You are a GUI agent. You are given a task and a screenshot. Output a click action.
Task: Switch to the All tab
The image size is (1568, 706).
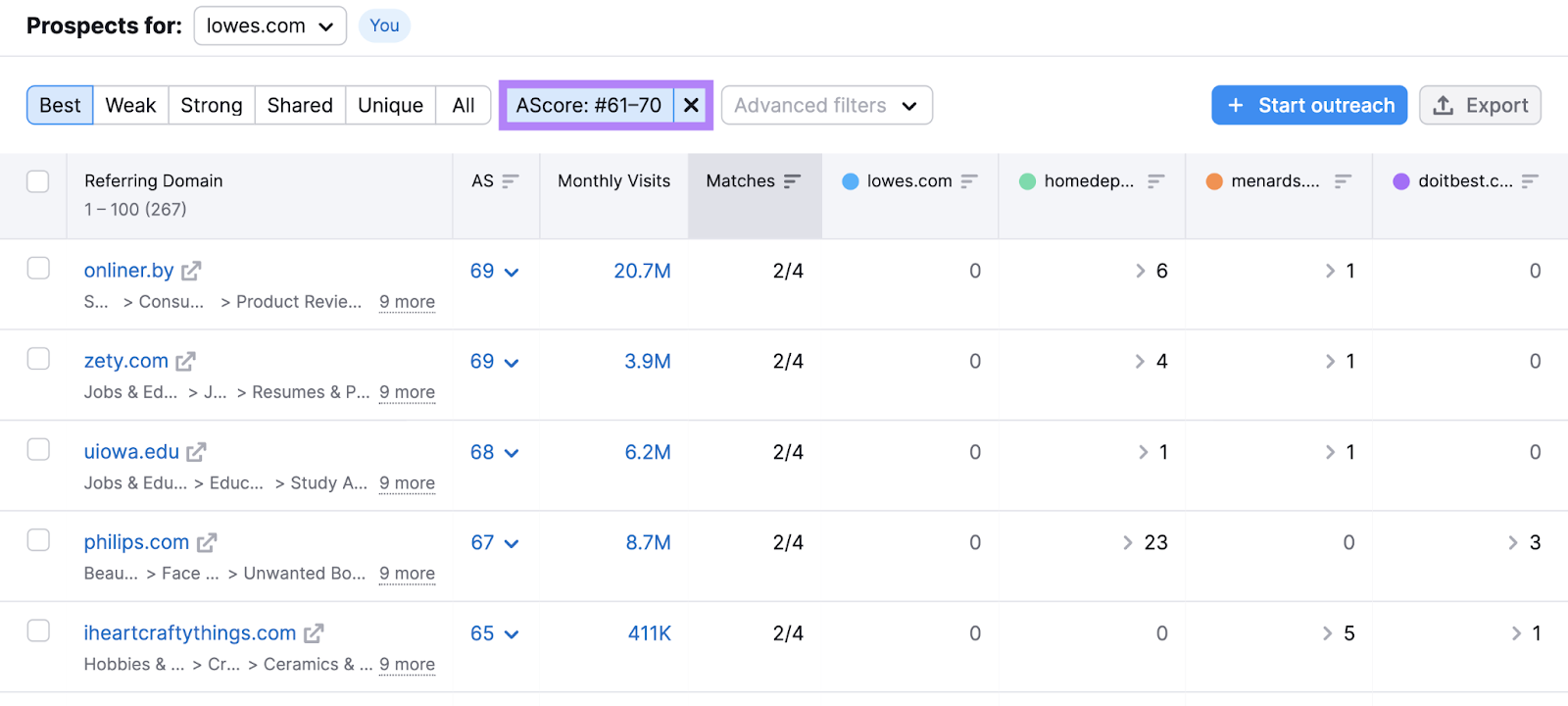464,105
